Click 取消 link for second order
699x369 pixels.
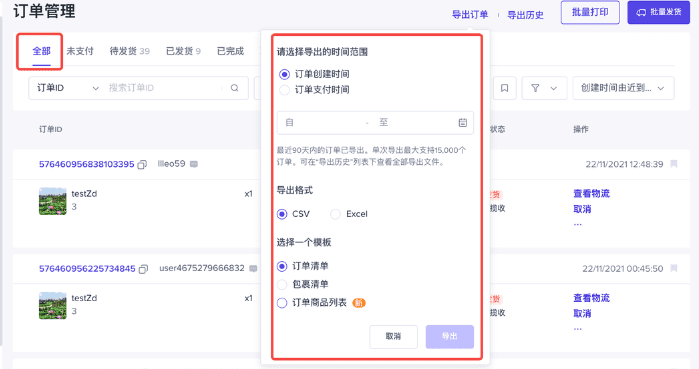[x=582, y=314]
